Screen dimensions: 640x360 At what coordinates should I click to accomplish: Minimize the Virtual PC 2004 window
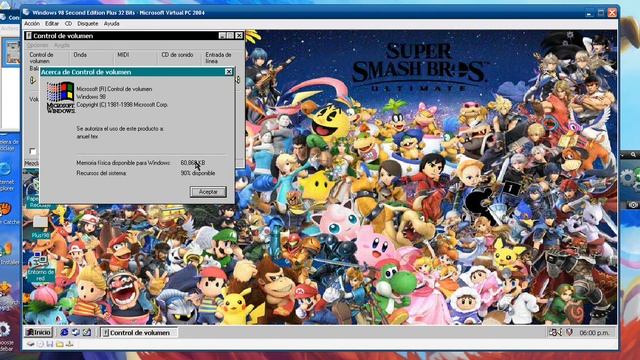[589, 13]
